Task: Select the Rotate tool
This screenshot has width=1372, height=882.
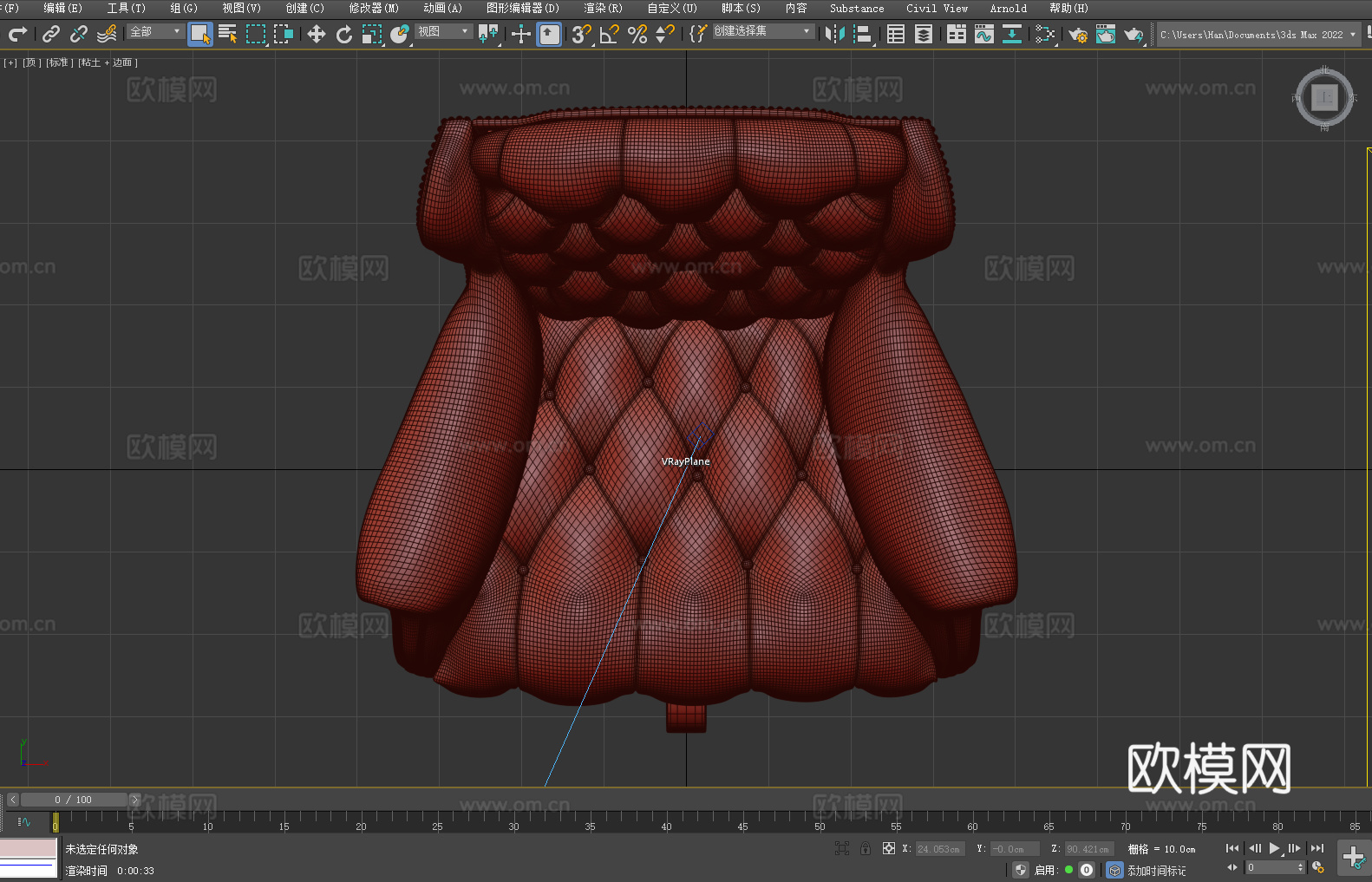Action: pyautogui.click(x=344, y=34)
